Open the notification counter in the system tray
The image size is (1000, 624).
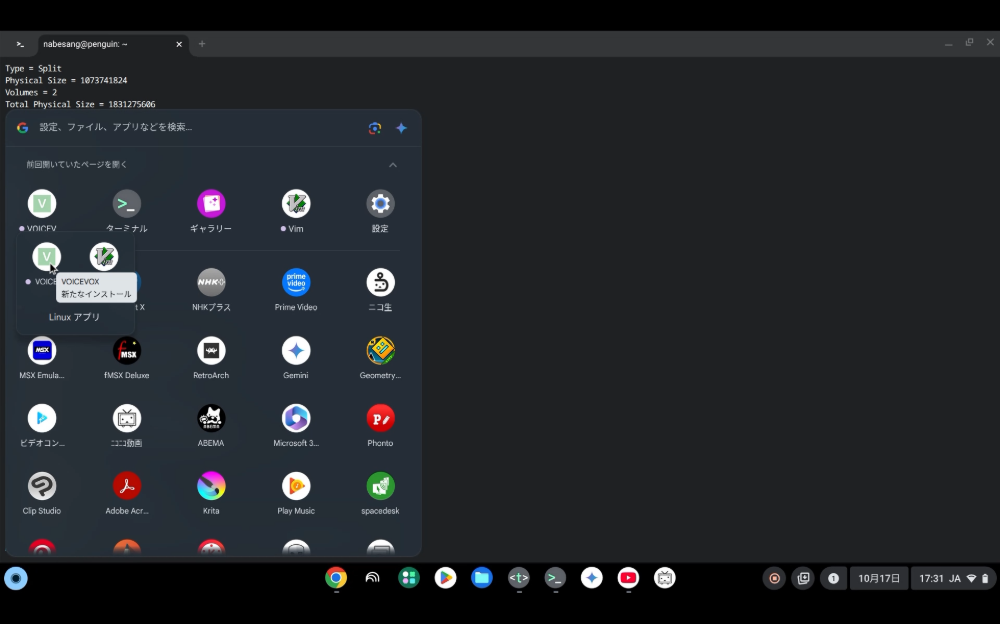[x=833, y=578]
